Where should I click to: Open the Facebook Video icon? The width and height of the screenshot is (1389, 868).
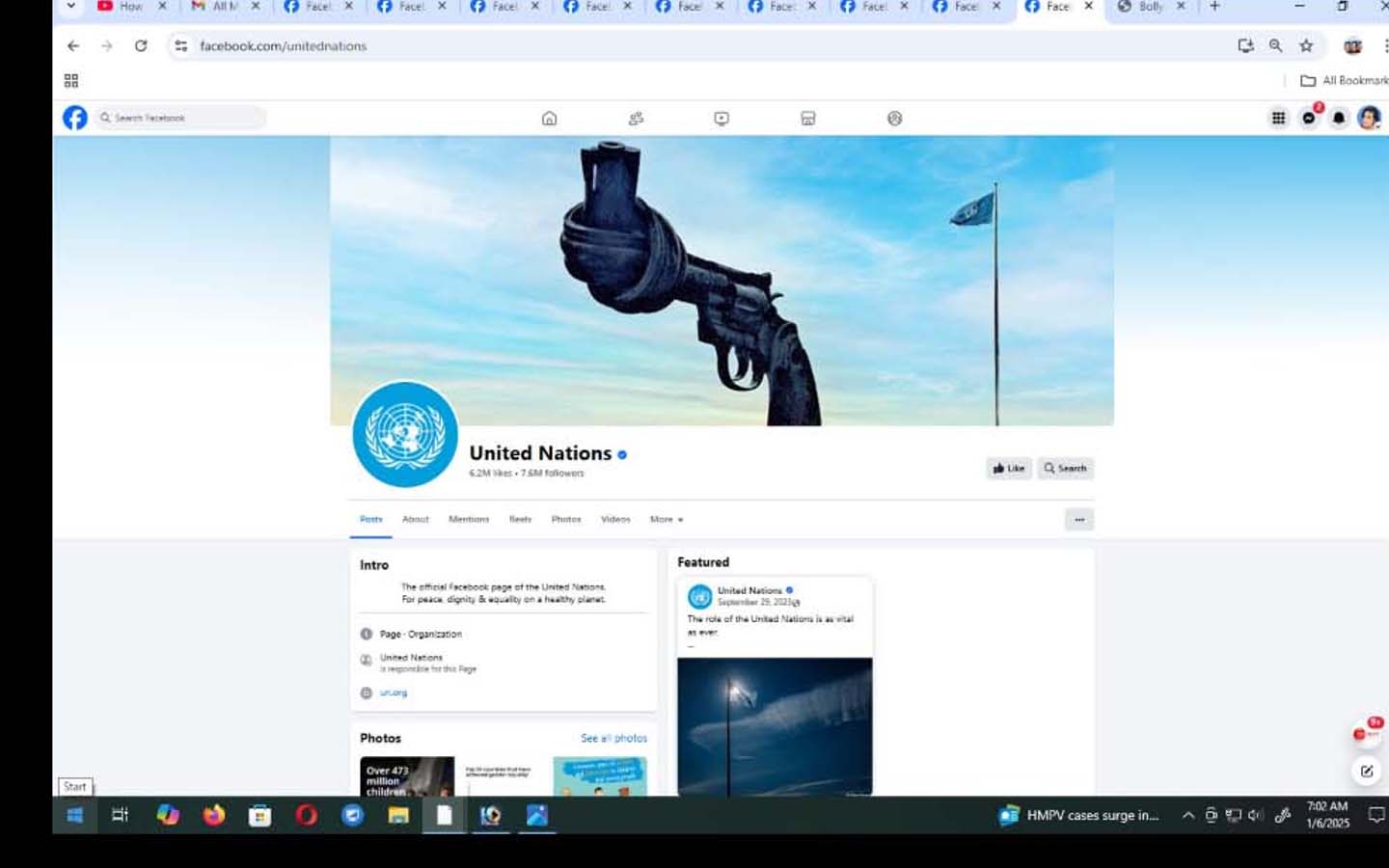pyautogui.click(x=722, y=119)
